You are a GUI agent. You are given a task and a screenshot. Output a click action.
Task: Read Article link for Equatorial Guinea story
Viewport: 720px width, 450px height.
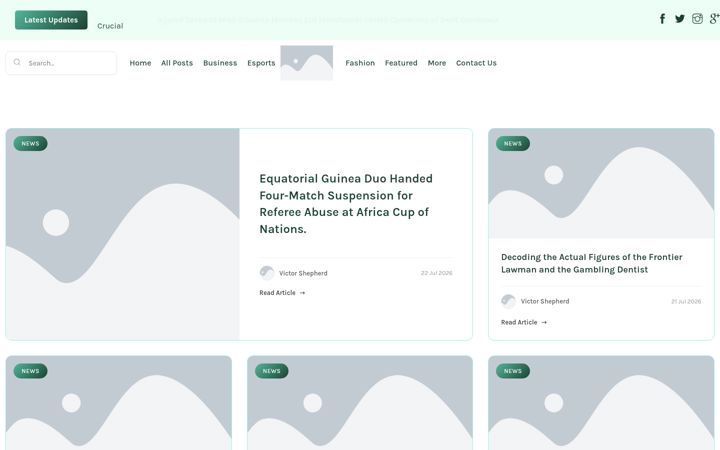[x=282, y=292]
